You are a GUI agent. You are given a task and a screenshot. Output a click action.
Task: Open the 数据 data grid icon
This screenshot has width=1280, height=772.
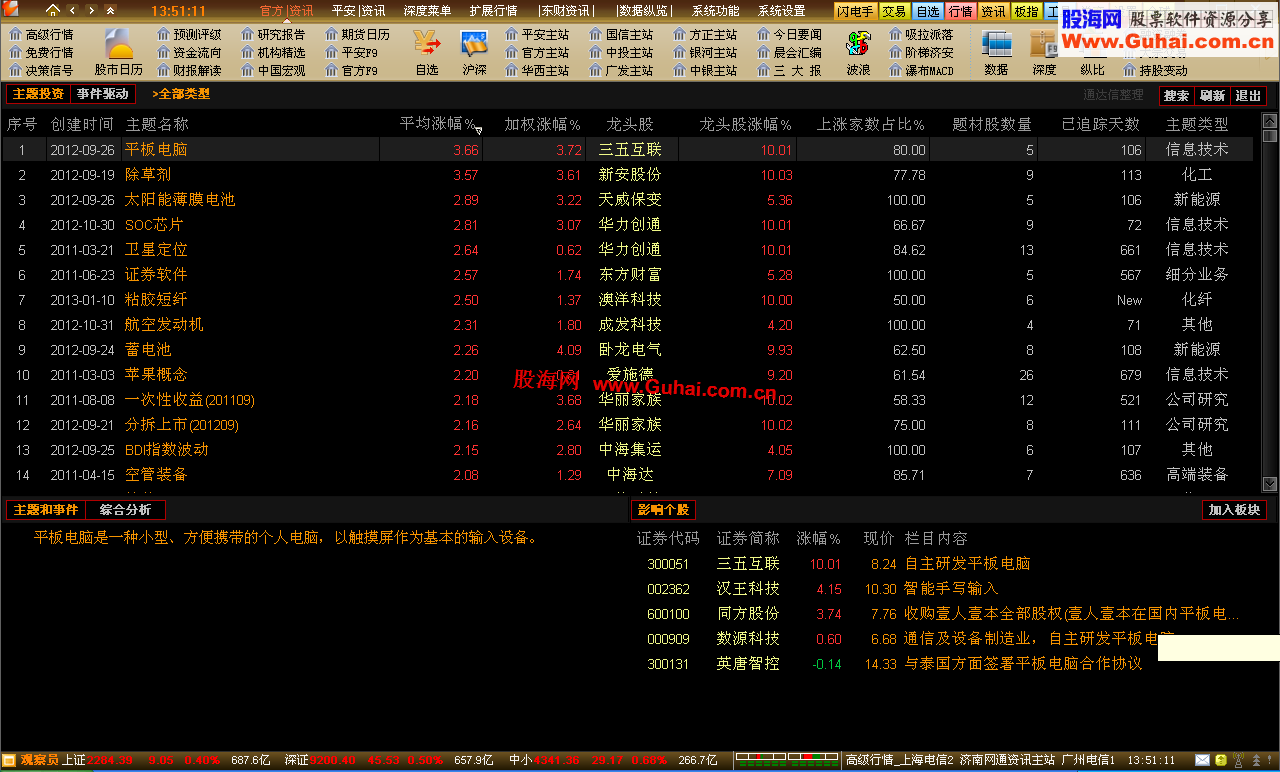click(996, 52)
